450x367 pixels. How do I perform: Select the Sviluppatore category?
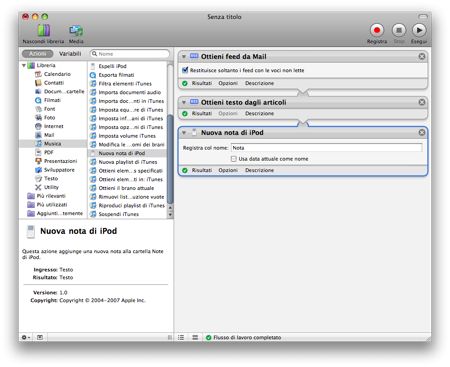point(55,170)
